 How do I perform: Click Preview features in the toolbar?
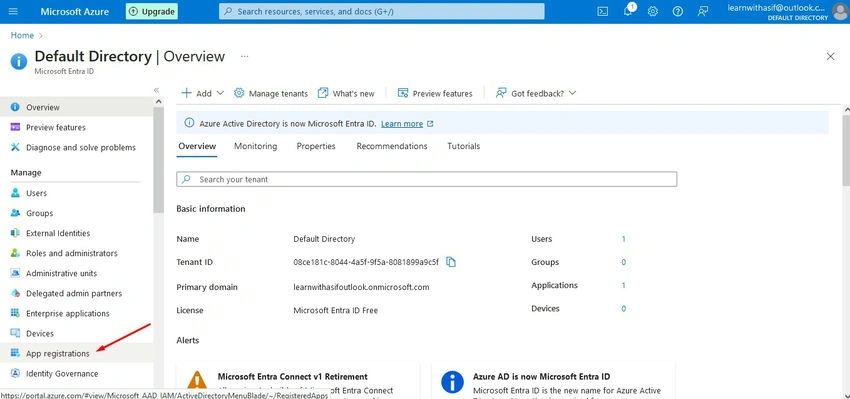[x=435, y=93]
